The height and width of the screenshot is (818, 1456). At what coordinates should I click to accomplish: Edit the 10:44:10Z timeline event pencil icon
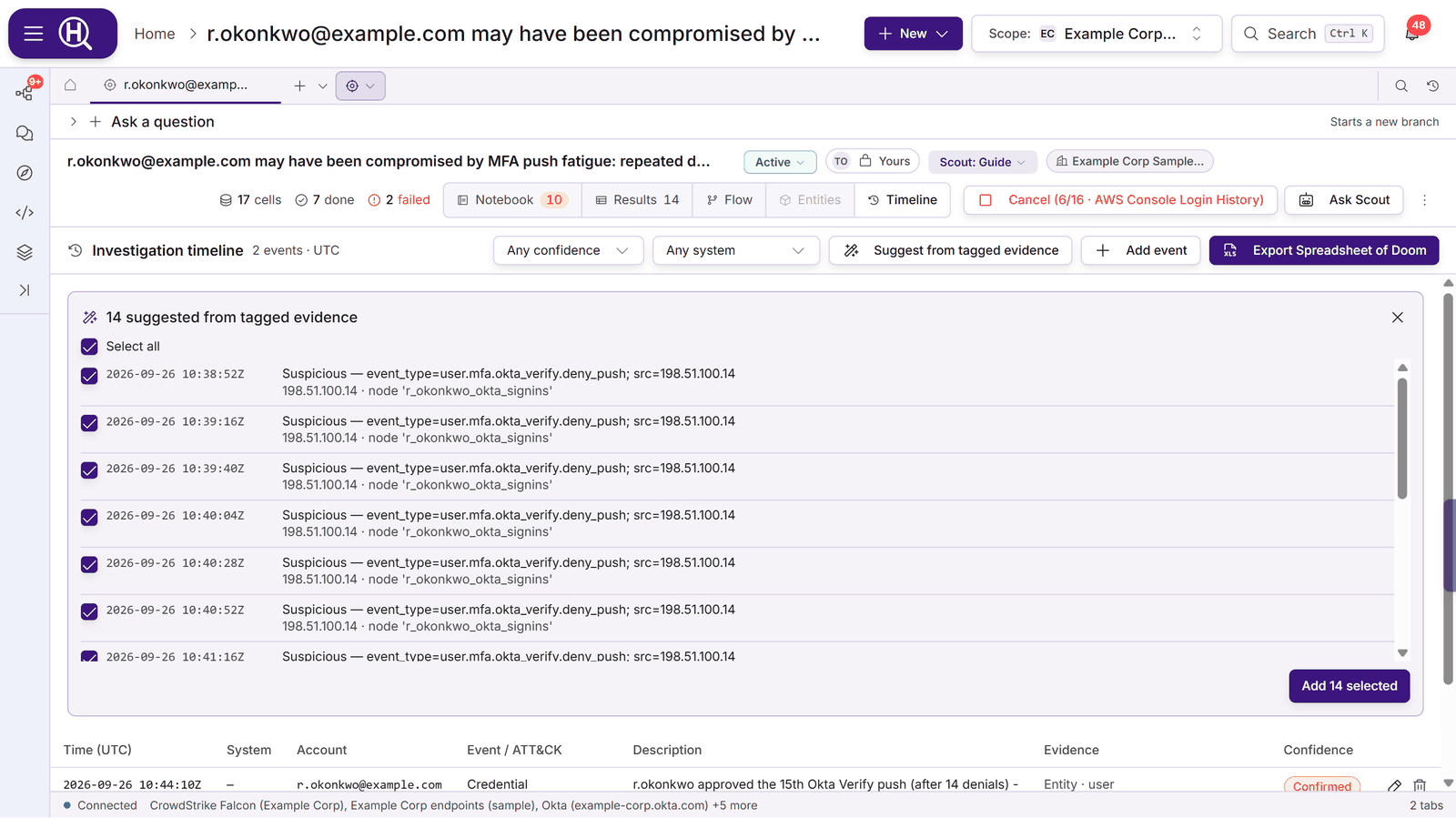click(x=1394, y=785)
